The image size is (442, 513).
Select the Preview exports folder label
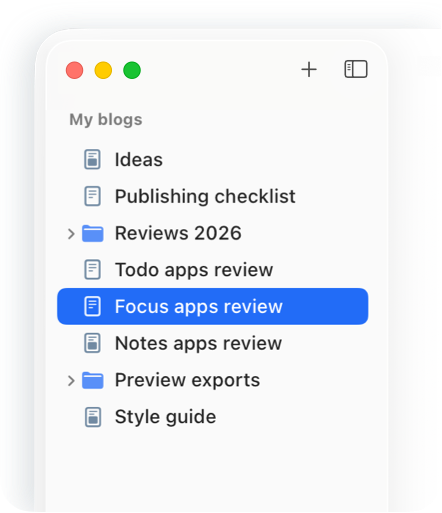click(187, 380)
